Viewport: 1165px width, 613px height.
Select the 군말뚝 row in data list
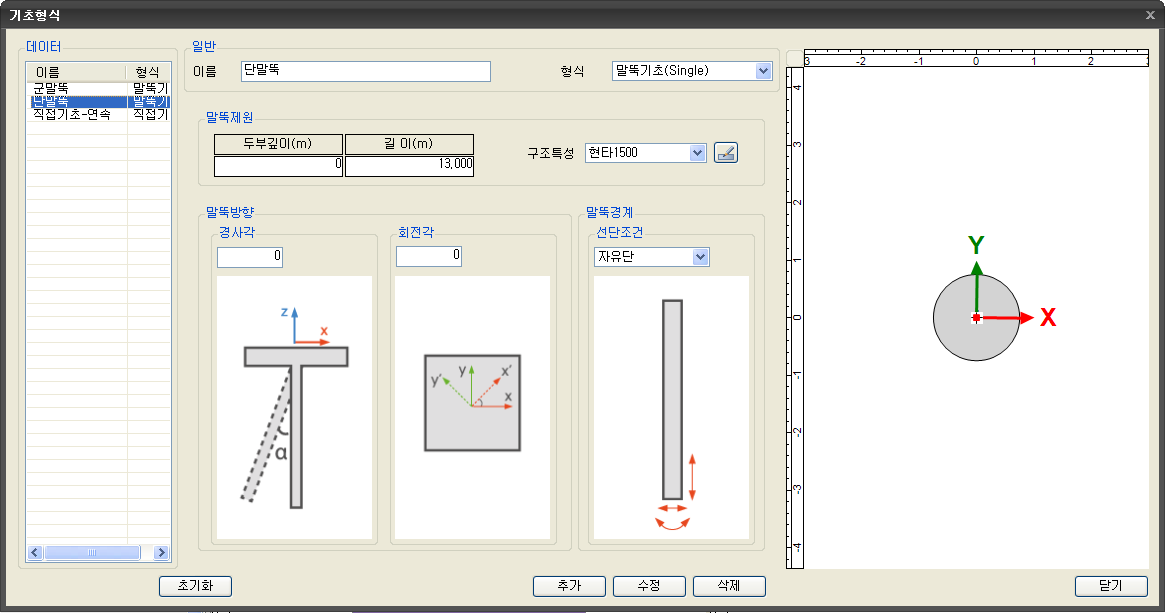(x=99, y=88)
